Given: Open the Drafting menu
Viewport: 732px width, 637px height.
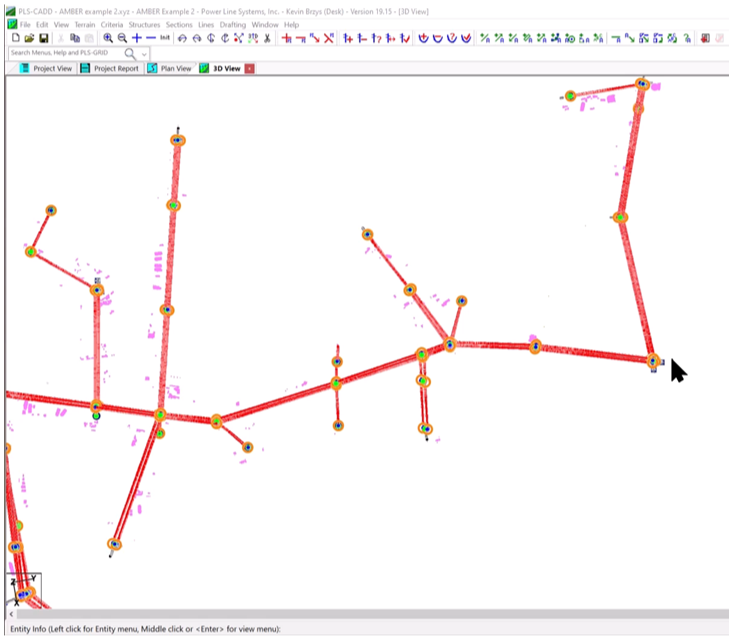Looking at the screenshot, I should 233,24.
